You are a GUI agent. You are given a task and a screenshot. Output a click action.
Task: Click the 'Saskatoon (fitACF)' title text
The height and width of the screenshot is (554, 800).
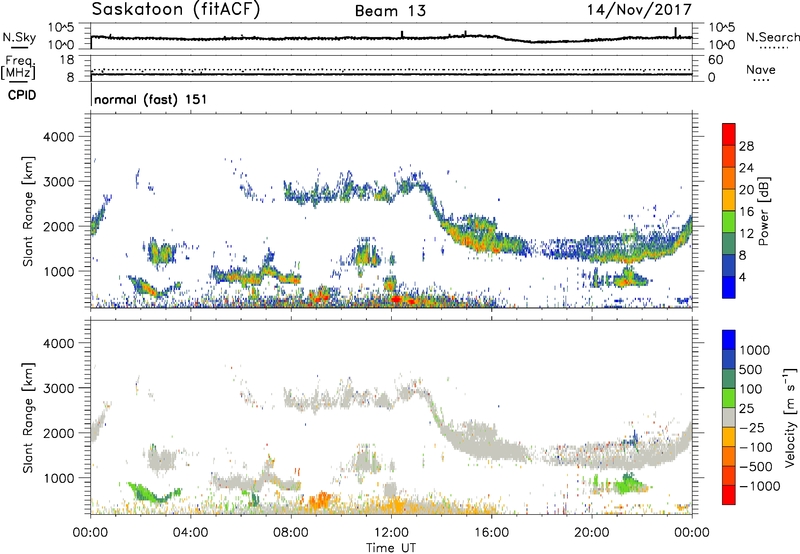point(176,10)
